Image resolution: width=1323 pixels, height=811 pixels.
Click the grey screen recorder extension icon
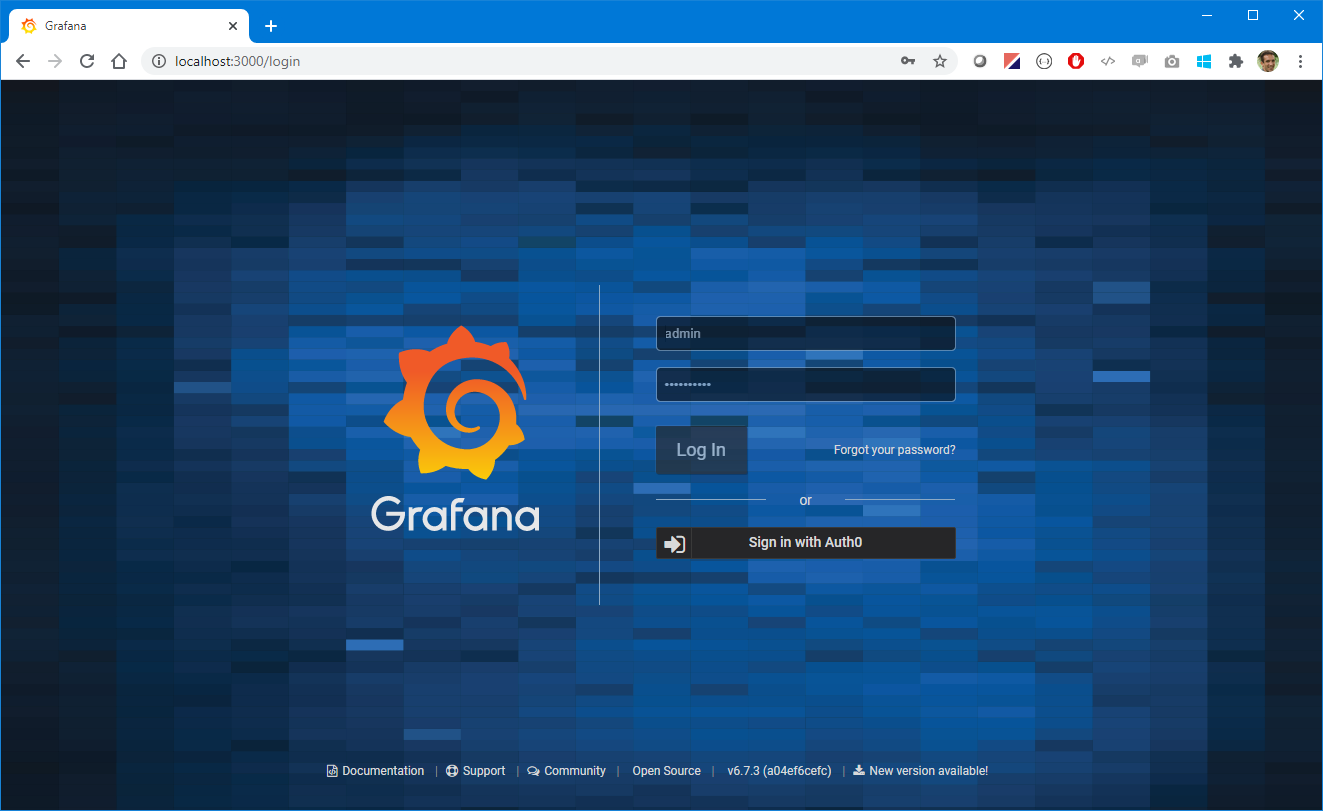pos(1140,61)
